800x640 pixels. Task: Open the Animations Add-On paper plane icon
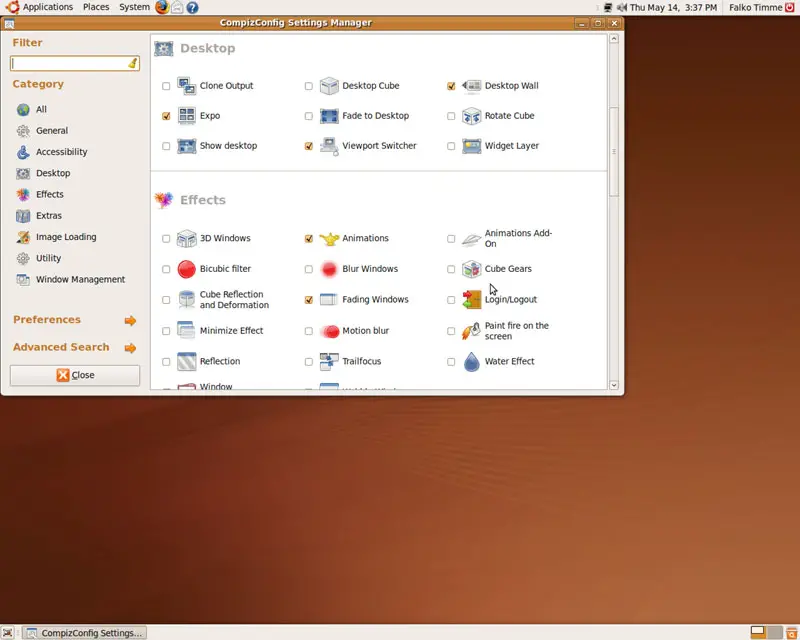471,238
